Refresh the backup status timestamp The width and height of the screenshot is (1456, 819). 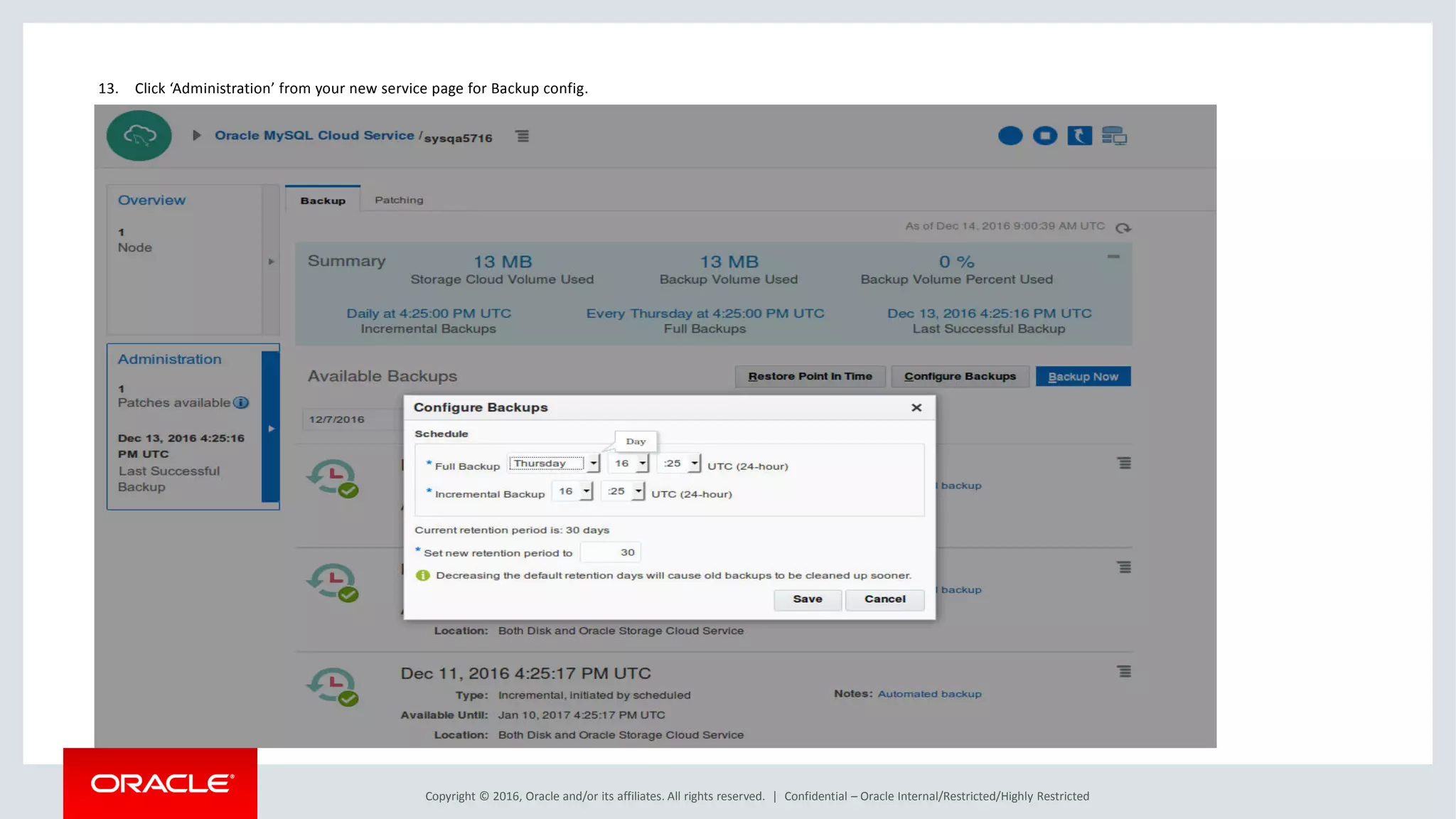point(1123,227)
